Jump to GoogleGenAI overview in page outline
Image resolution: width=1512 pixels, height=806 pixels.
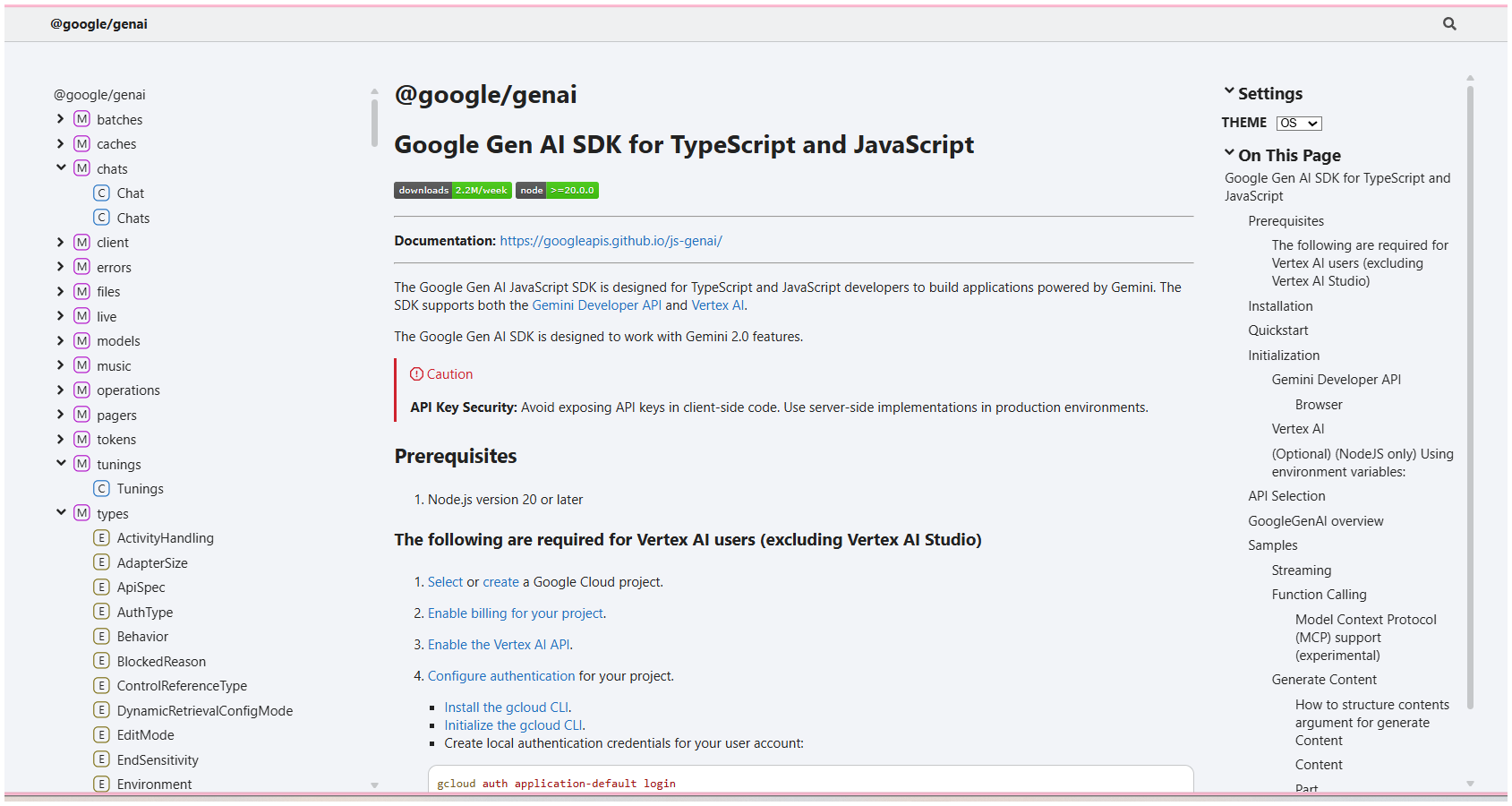pos(1316,521)
